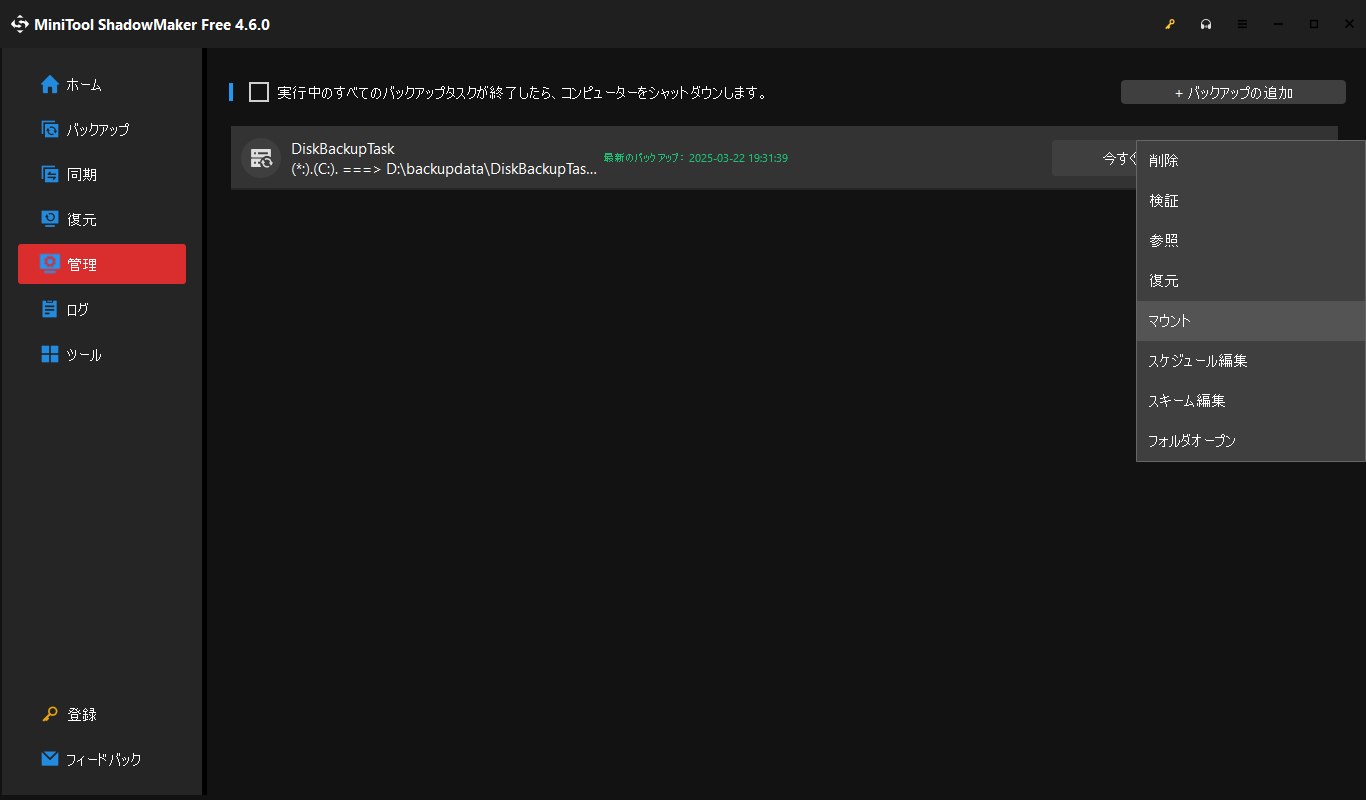Click the Log (ログ) clipboard icon
This screenshot has width=1366, height=800.
click(50, 309)
